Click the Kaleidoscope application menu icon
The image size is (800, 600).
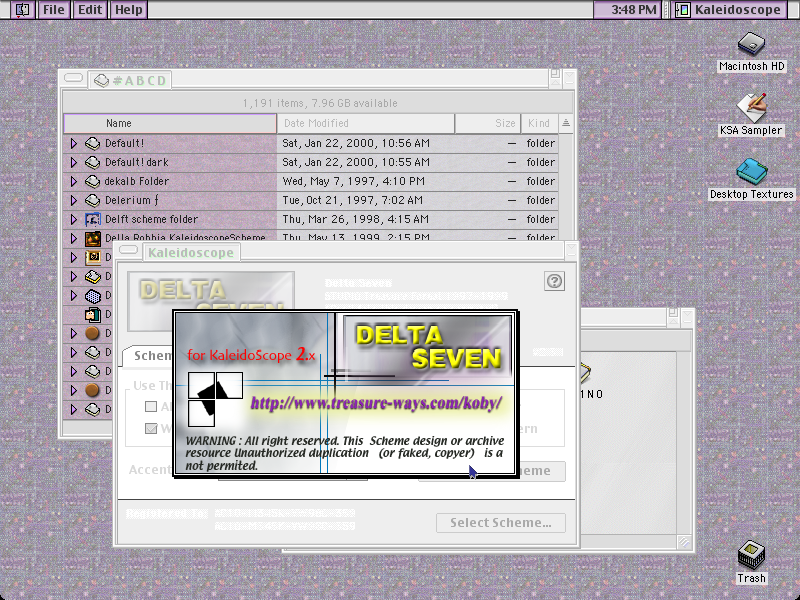(x=682, y=10)
